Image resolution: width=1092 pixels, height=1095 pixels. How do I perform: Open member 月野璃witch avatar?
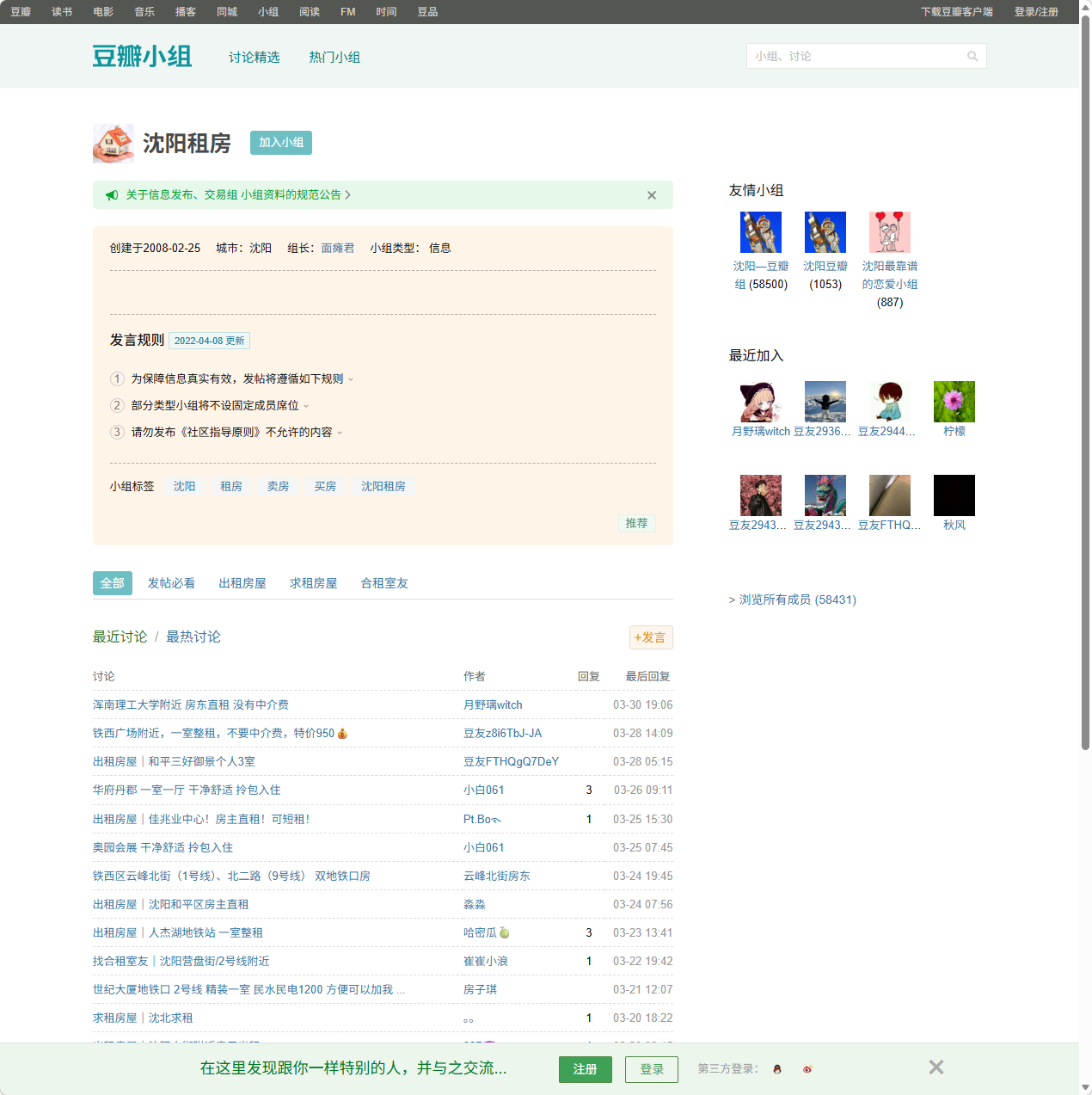pyautogui.click(x=760, y=401)
